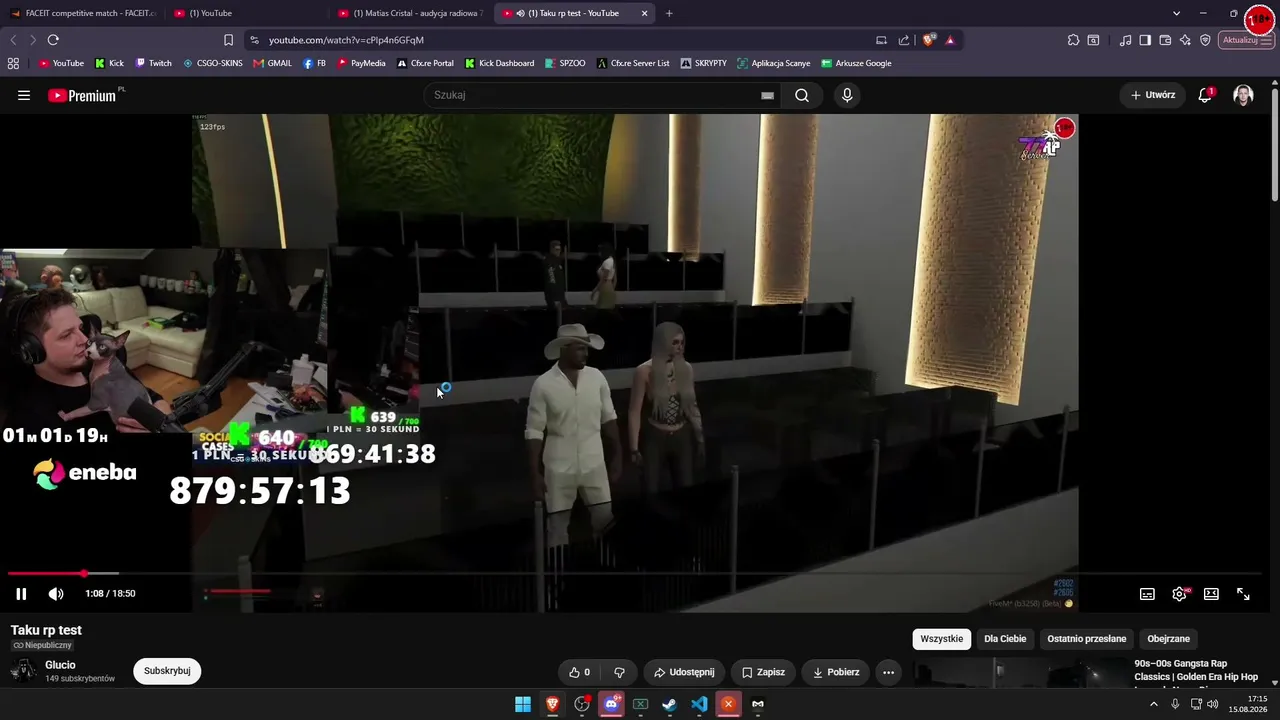Open the Kick bookmark
The height and width of the screenshot is (720, 1280).
pos(109,63)
